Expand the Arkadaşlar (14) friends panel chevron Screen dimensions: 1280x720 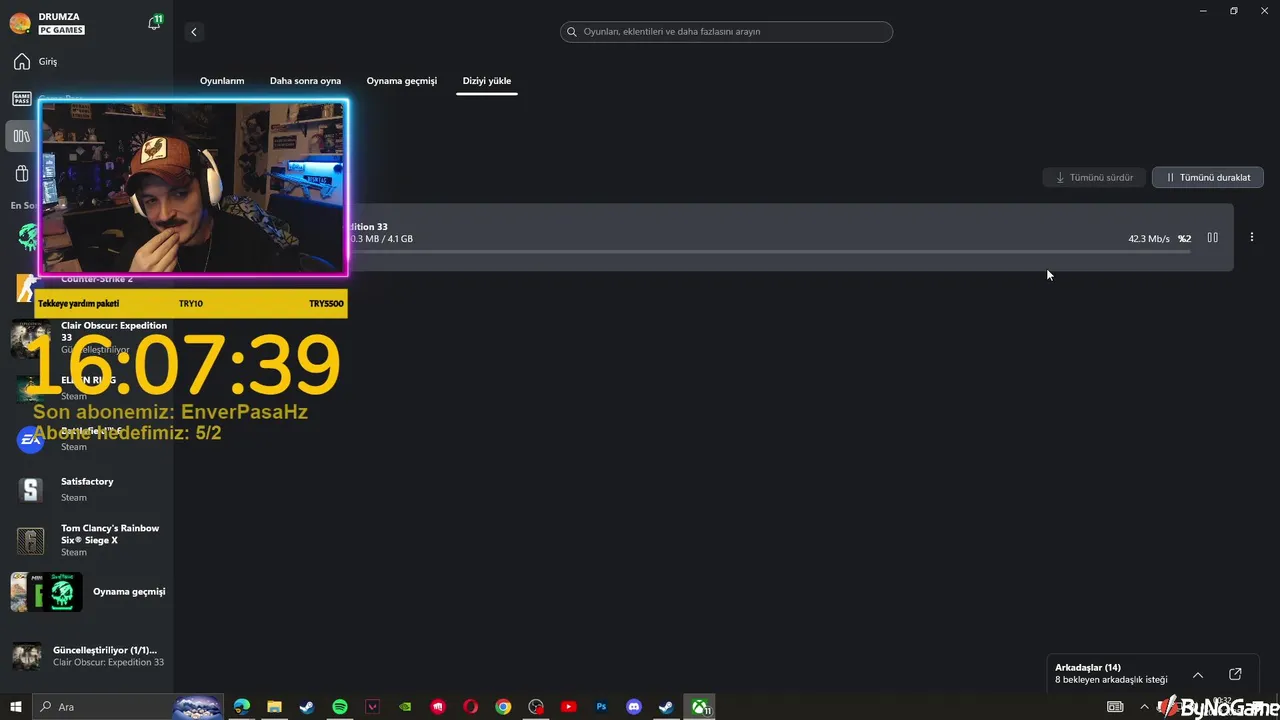tap(1198, 675)
